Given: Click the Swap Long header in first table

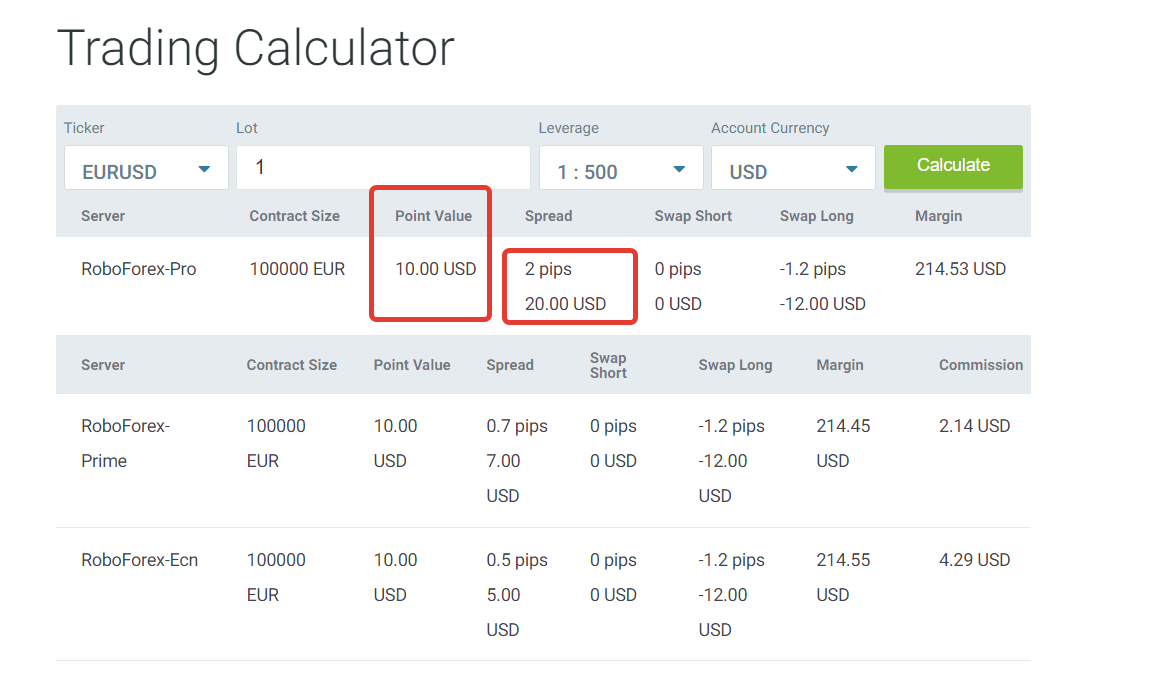Looking at the screenshot, I should pyautogui.click(x=816, y=216).
